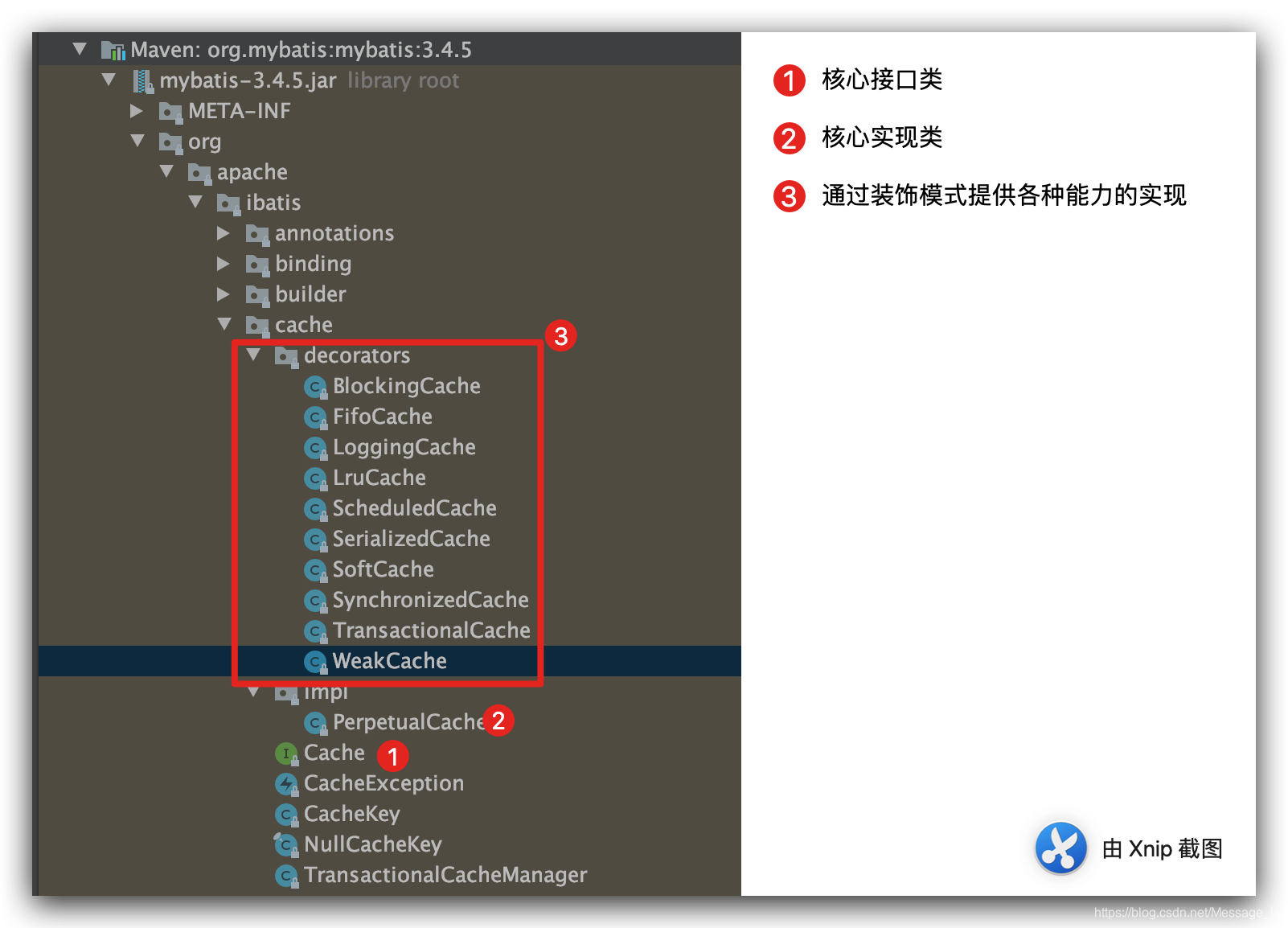The height and width of the screenshot is (928, 1288).
Task: Select the cache package label
Action: click(x=304, y=325)
